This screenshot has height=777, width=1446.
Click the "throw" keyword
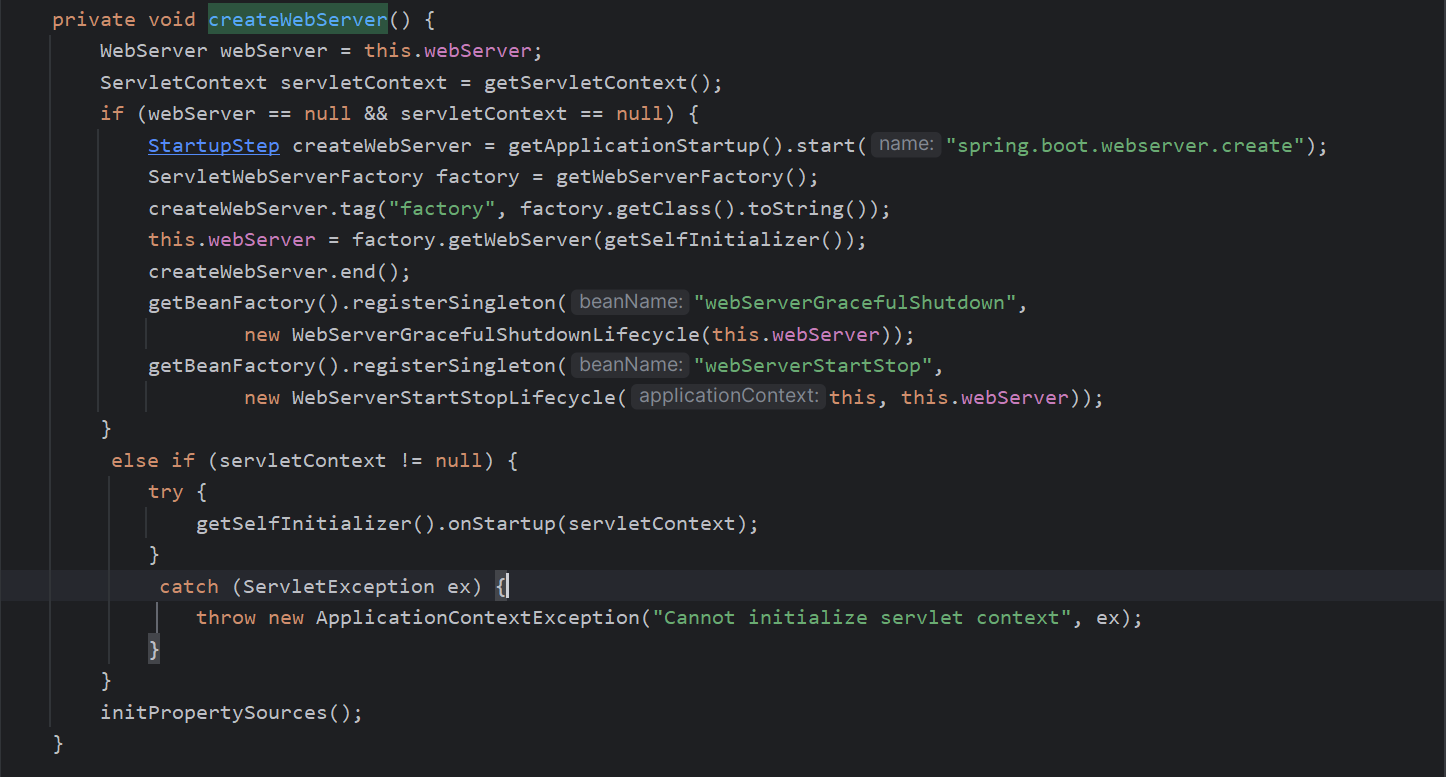pos(226,617)
